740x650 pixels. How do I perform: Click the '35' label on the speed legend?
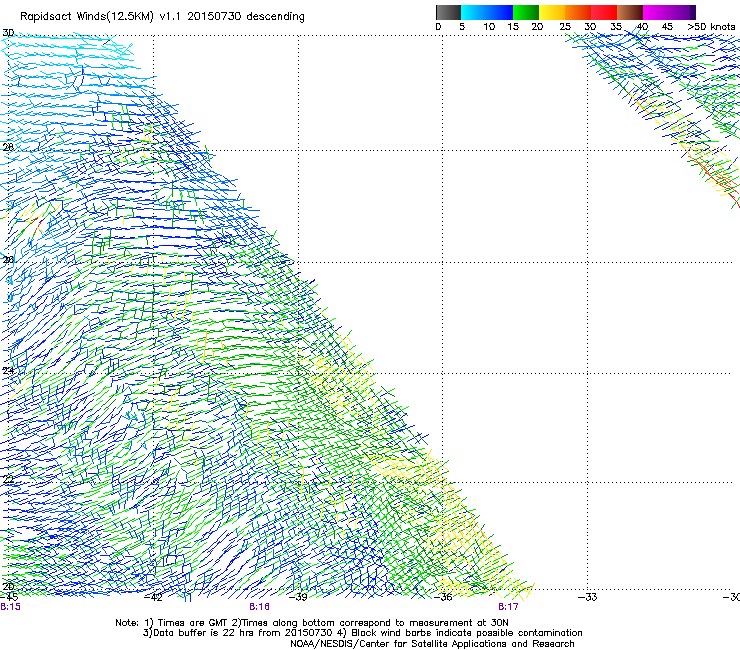click(x=616, y=27)
